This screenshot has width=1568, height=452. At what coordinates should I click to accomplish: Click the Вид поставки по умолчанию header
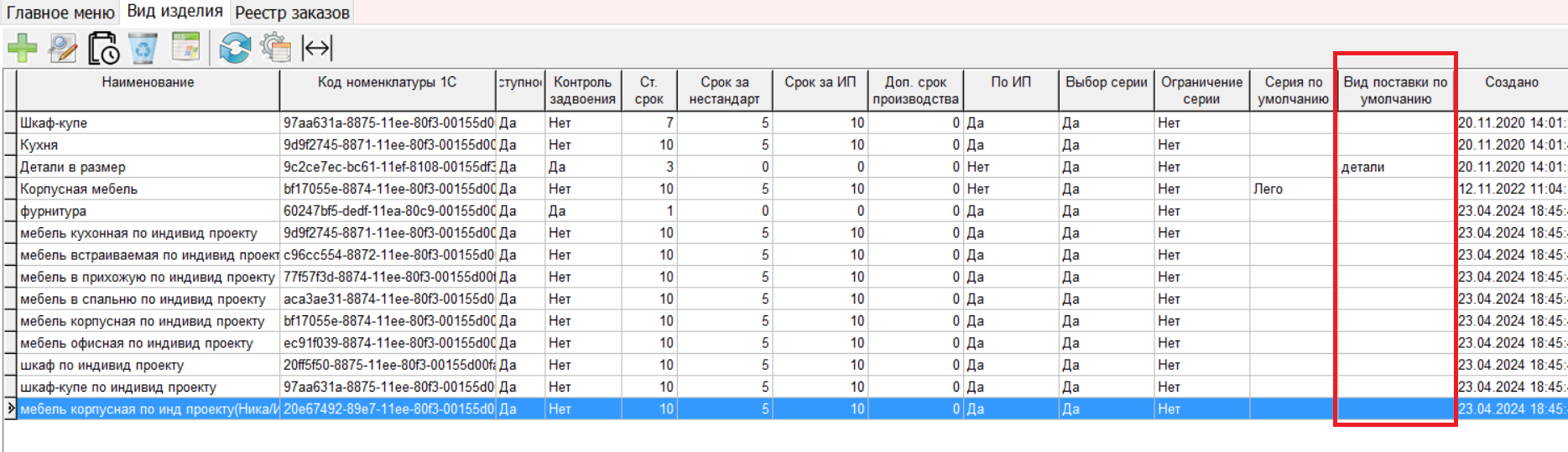[1394, 90]
